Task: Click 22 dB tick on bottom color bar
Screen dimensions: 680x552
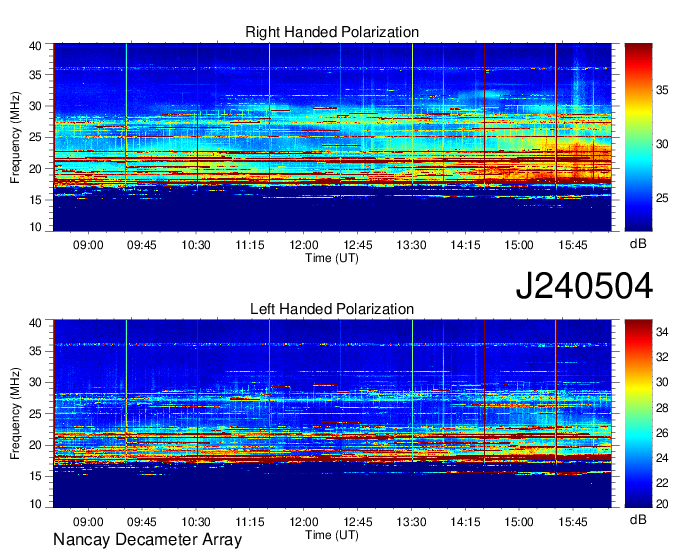Action: (662, 483)
